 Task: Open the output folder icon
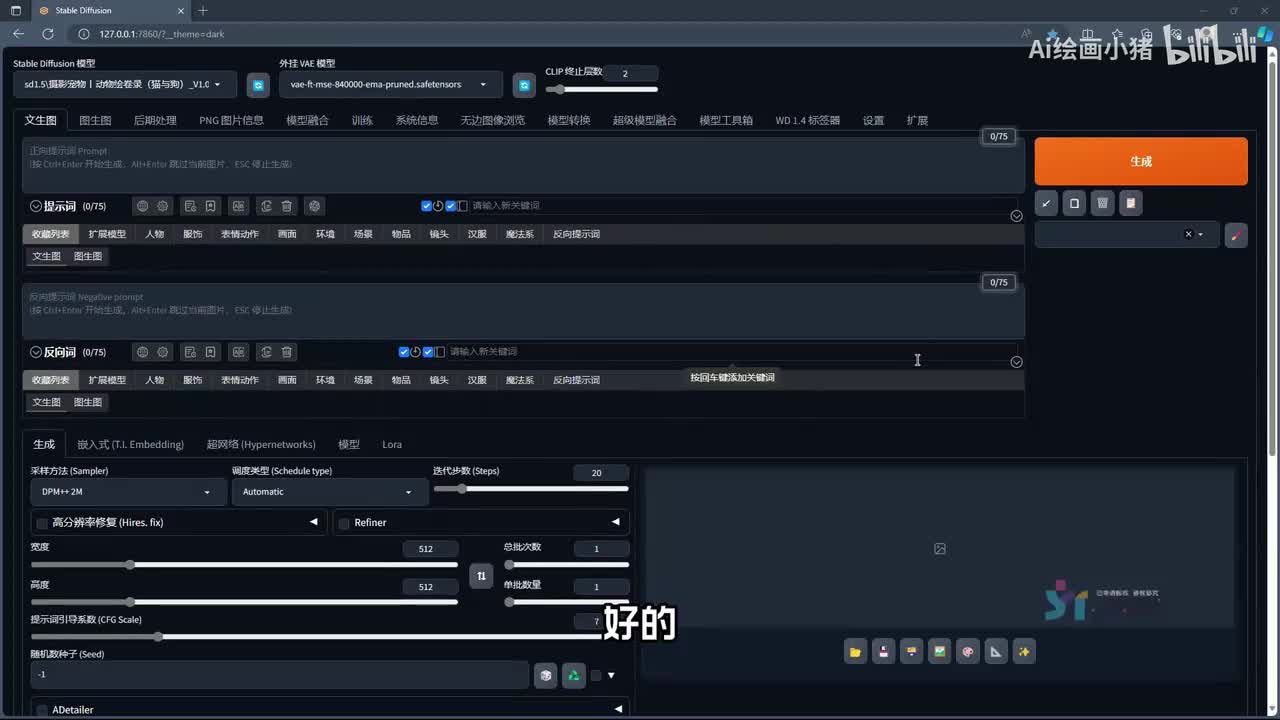[x=855, y=652]
